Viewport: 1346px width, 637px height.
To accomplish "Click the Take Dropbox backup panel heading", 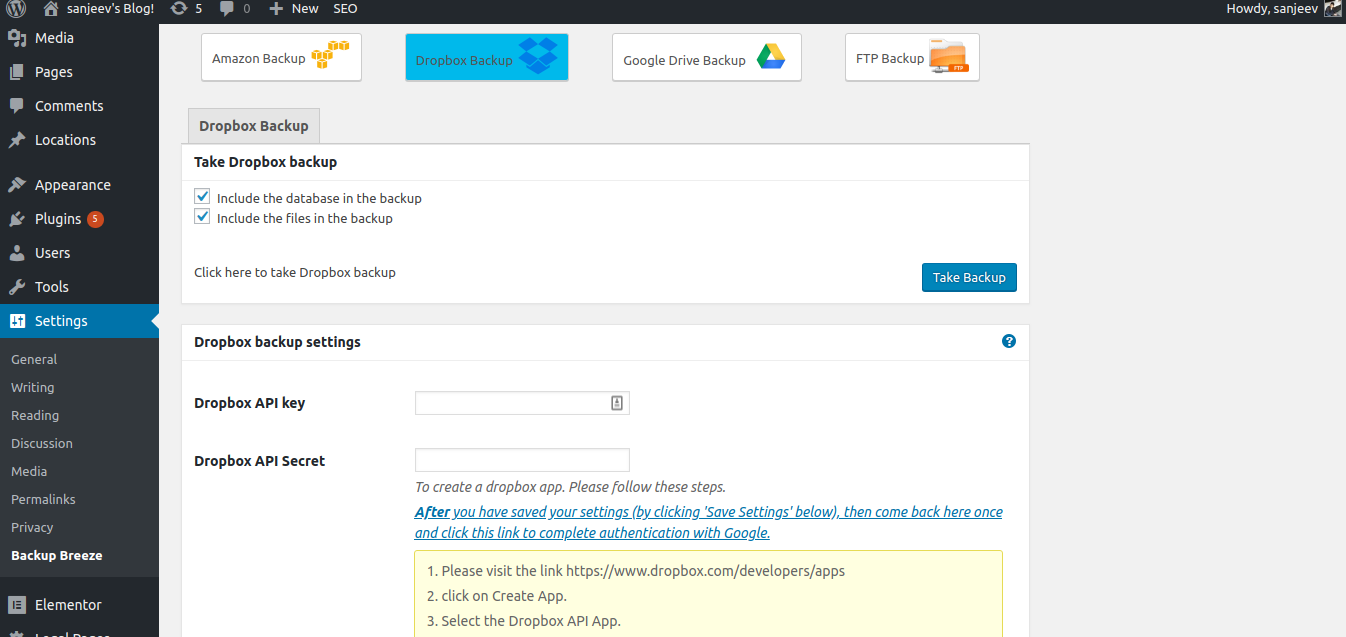I will tap(265, 162).
